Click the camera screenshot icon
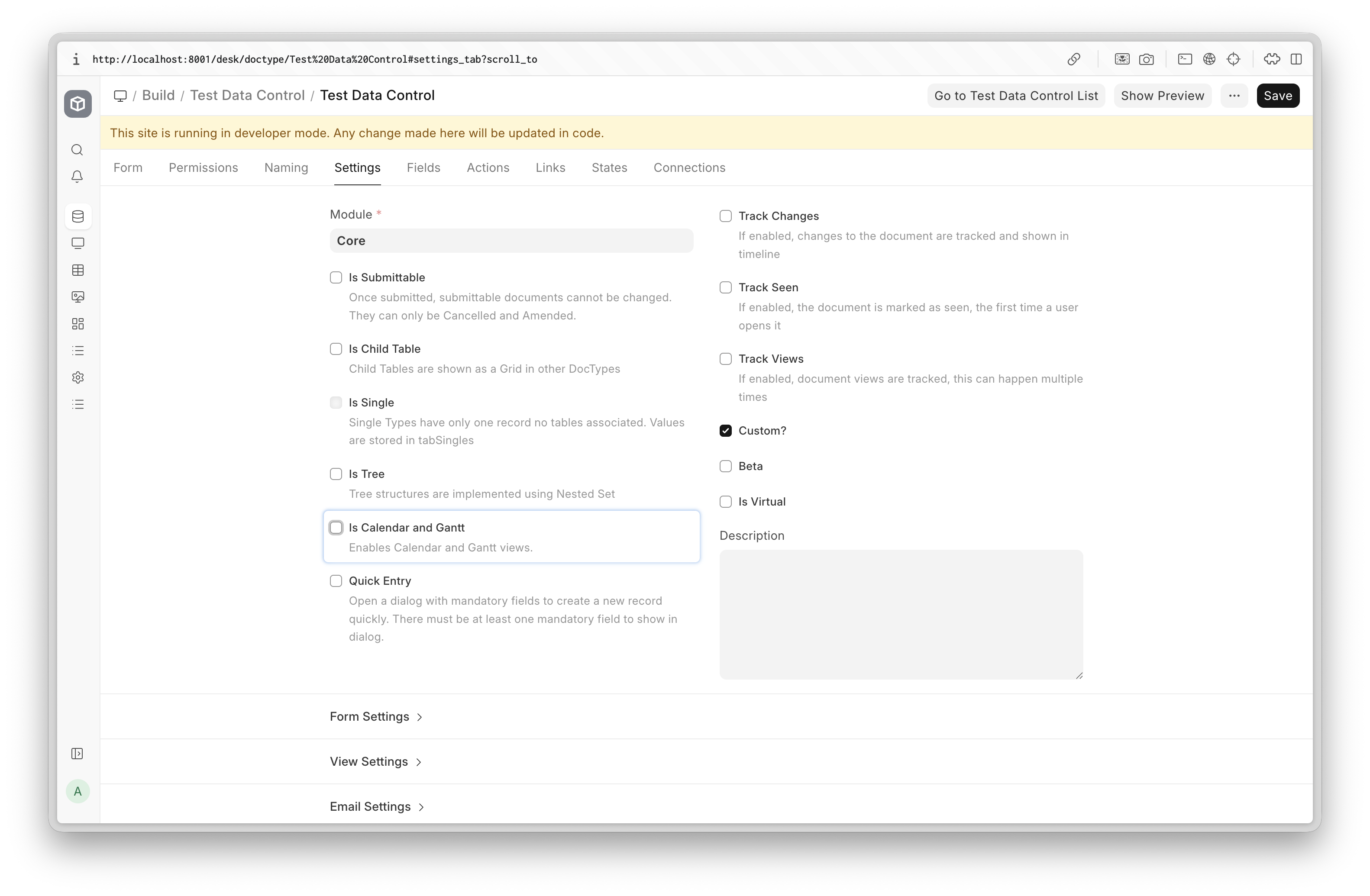This screenshot has width=1370, height=896. point(1146,59)
